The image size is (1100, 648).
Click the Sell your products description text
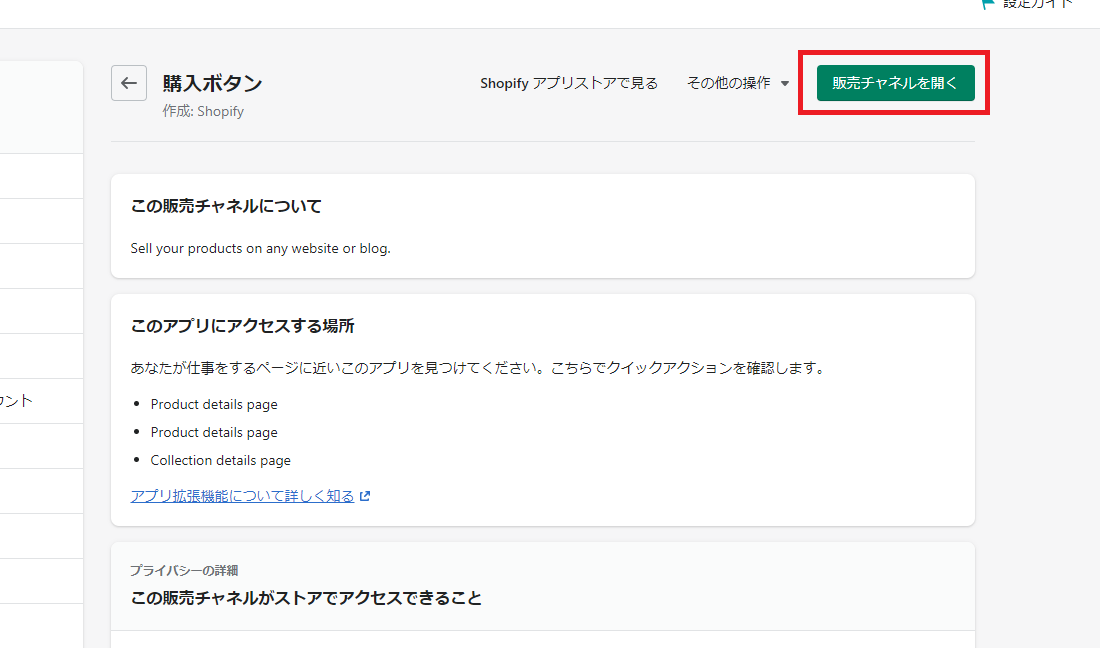coord(260,248)
